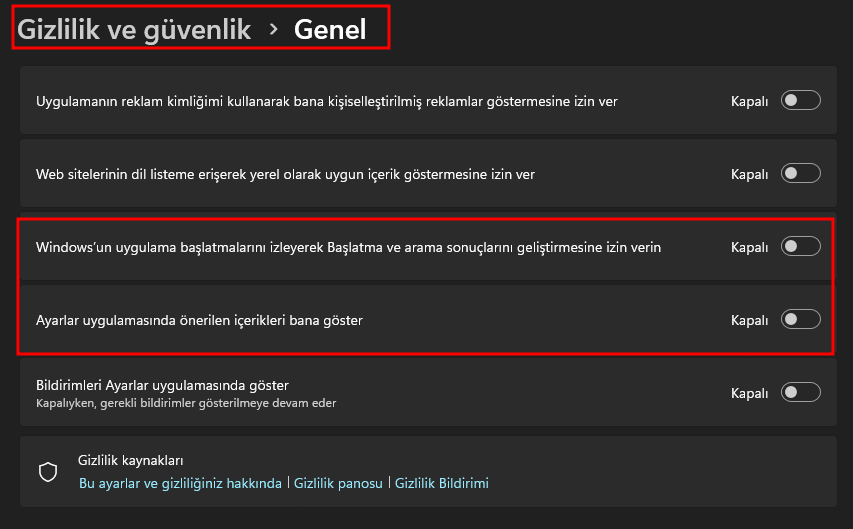853x529 pixels.
Task: Click Kapalı label in the dil listeme row
Action: click(x=749, y=175)
